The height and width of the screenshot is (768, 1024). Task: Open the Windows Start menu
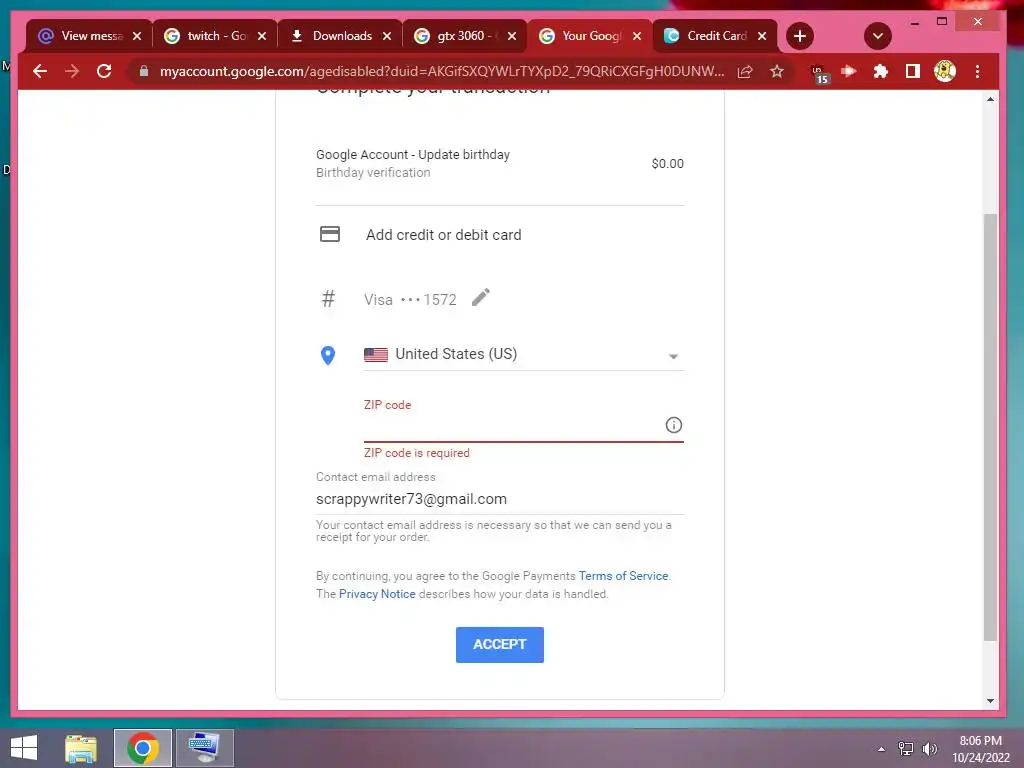[x=24, y=748]
